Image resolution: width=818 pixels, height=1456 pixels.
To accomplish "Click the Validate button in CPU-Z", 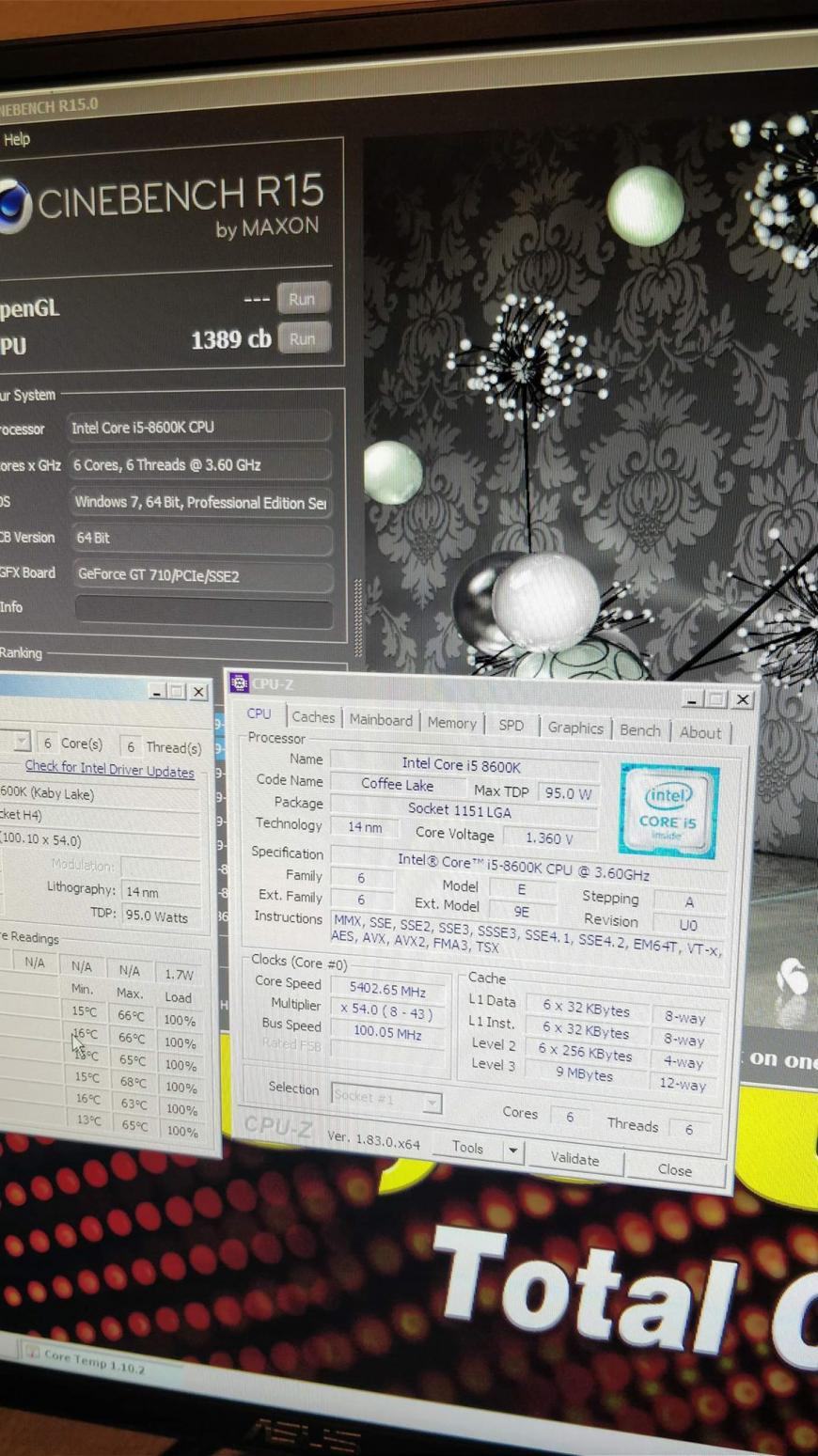I will (x=574, y=1159).
